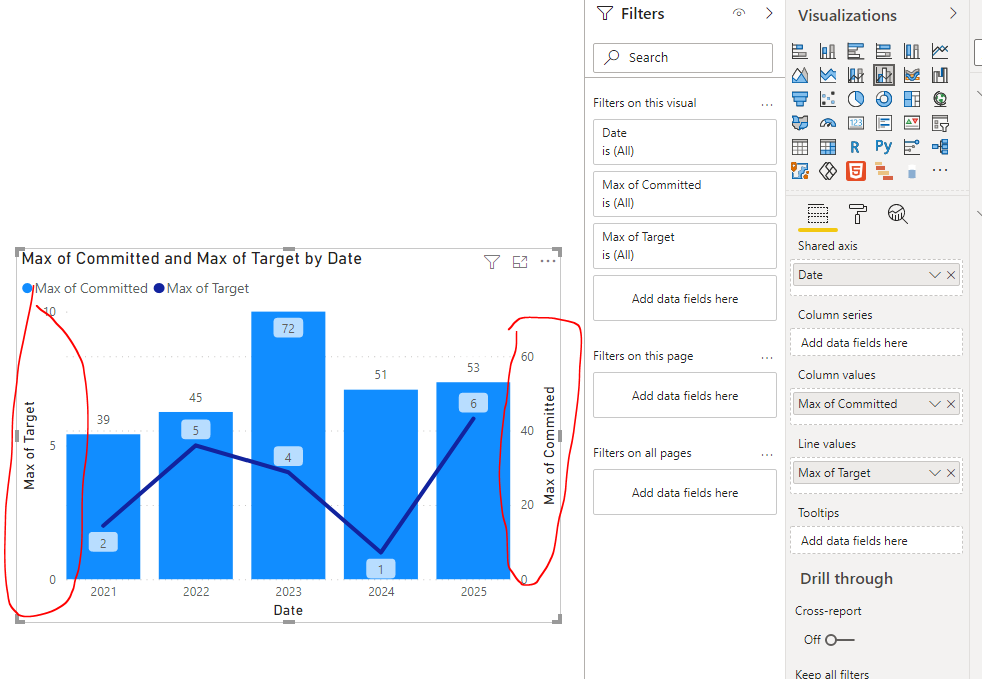Select the Stacked area chart visual
Screen dimensions: 982x679
click(828, 75)
